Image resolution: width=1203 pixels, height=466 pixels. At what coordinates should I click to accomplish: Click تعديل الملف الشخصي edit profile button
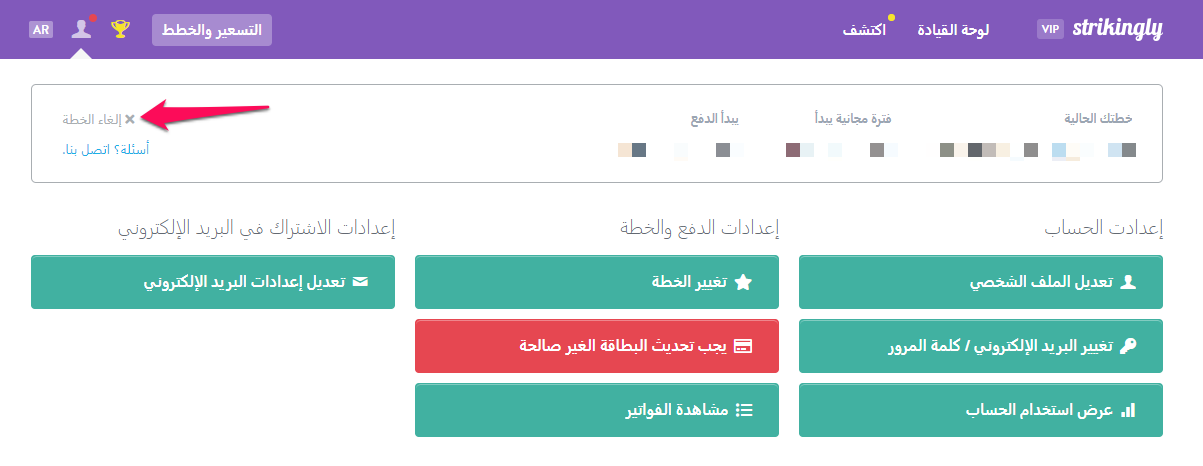point(981,282)
